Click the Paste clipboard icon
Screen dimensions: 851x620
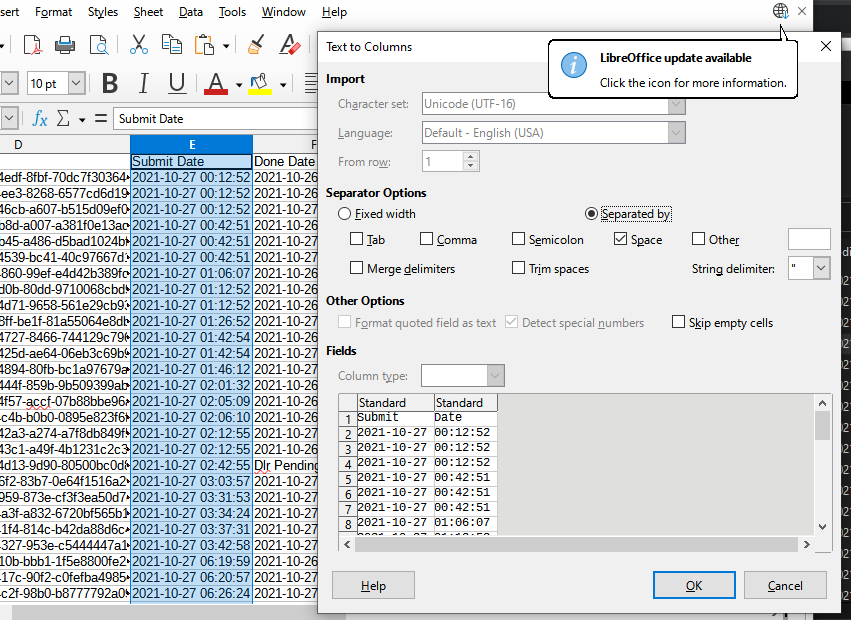[x=204, y=45]
